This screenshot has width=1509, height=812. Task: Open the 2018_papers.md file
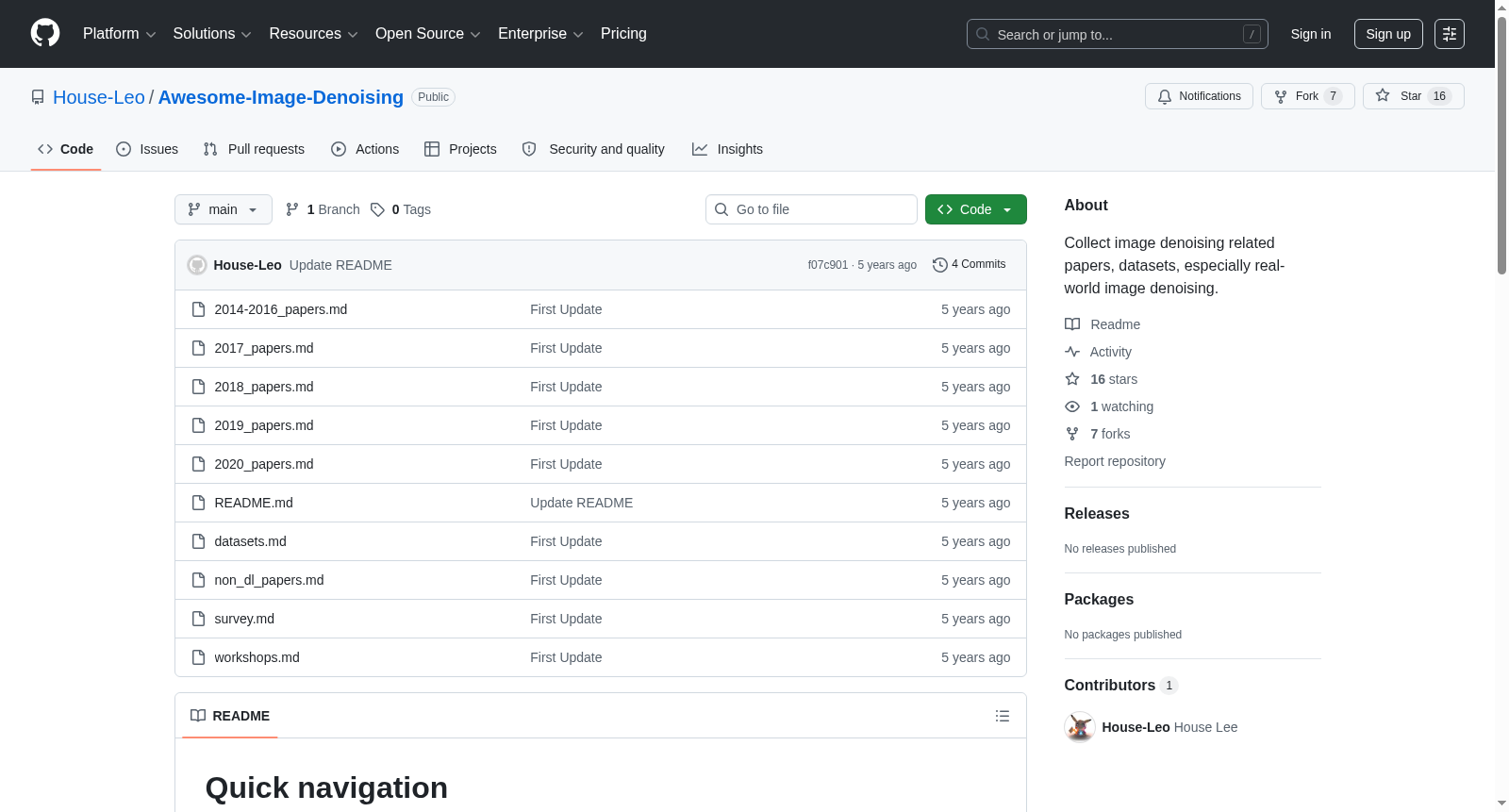point(264,387)
